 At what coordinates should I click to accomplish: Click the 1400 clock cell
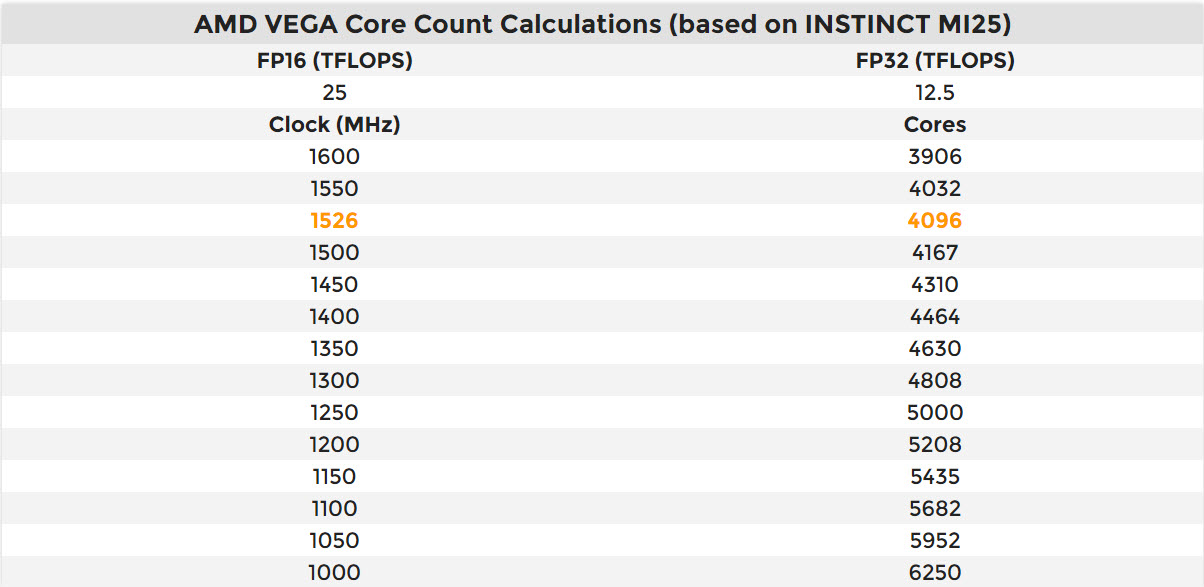coord(334,317)
